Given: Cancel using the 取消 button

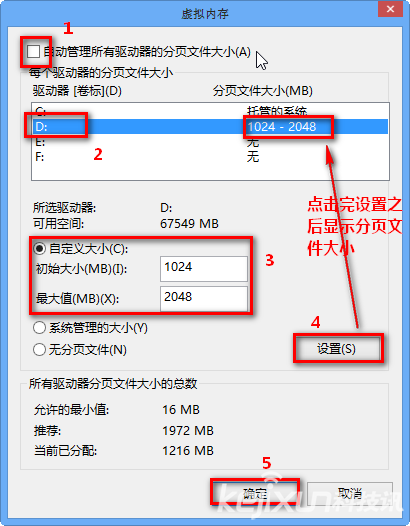Looking at the screenshot, I should click(x=350, y=493).
